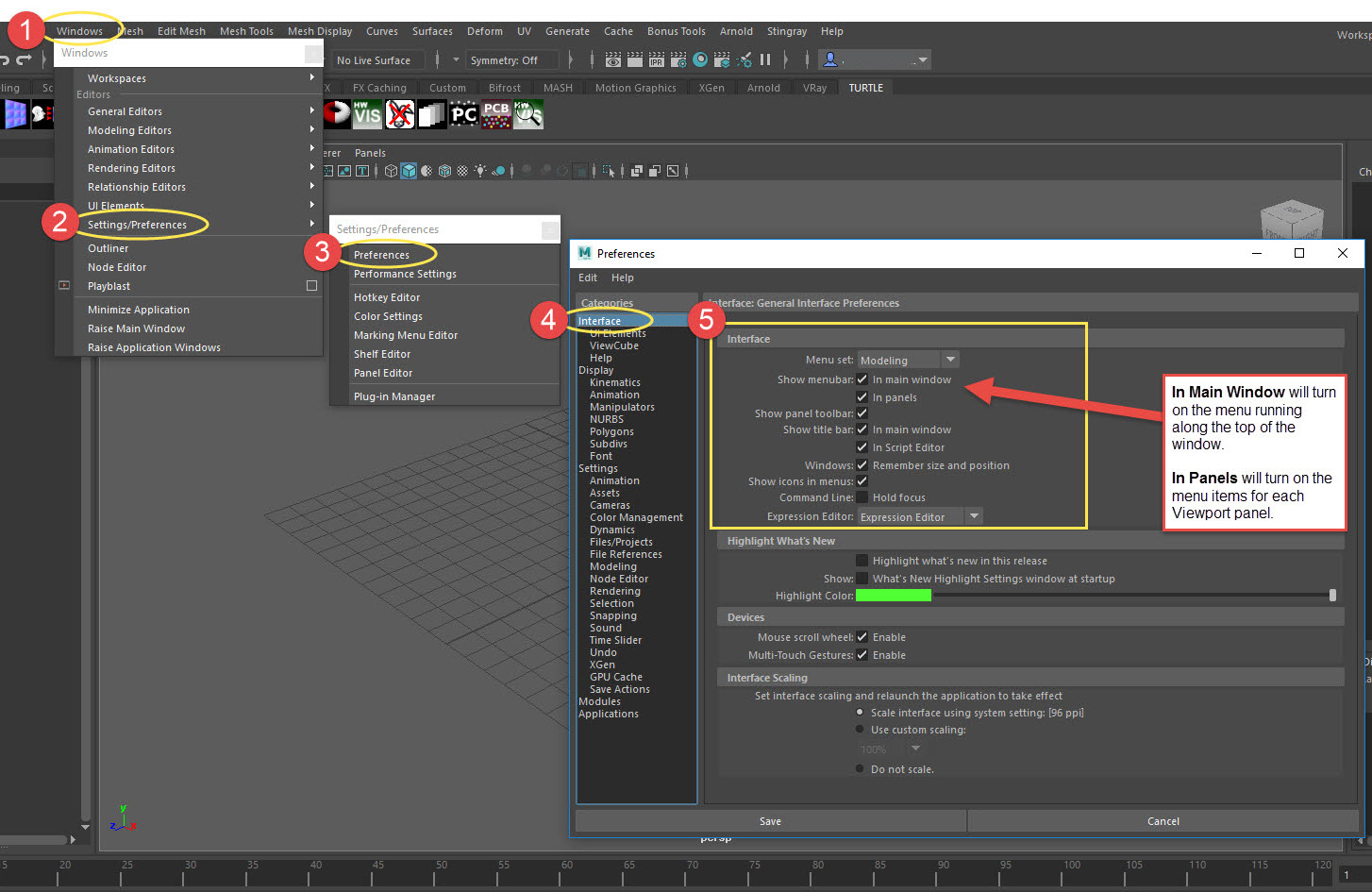Toggle Show menubar In panels checkbox
The height and width of the screenshot is (892, 1372).
pyautogui.click(x=862, y=397)
